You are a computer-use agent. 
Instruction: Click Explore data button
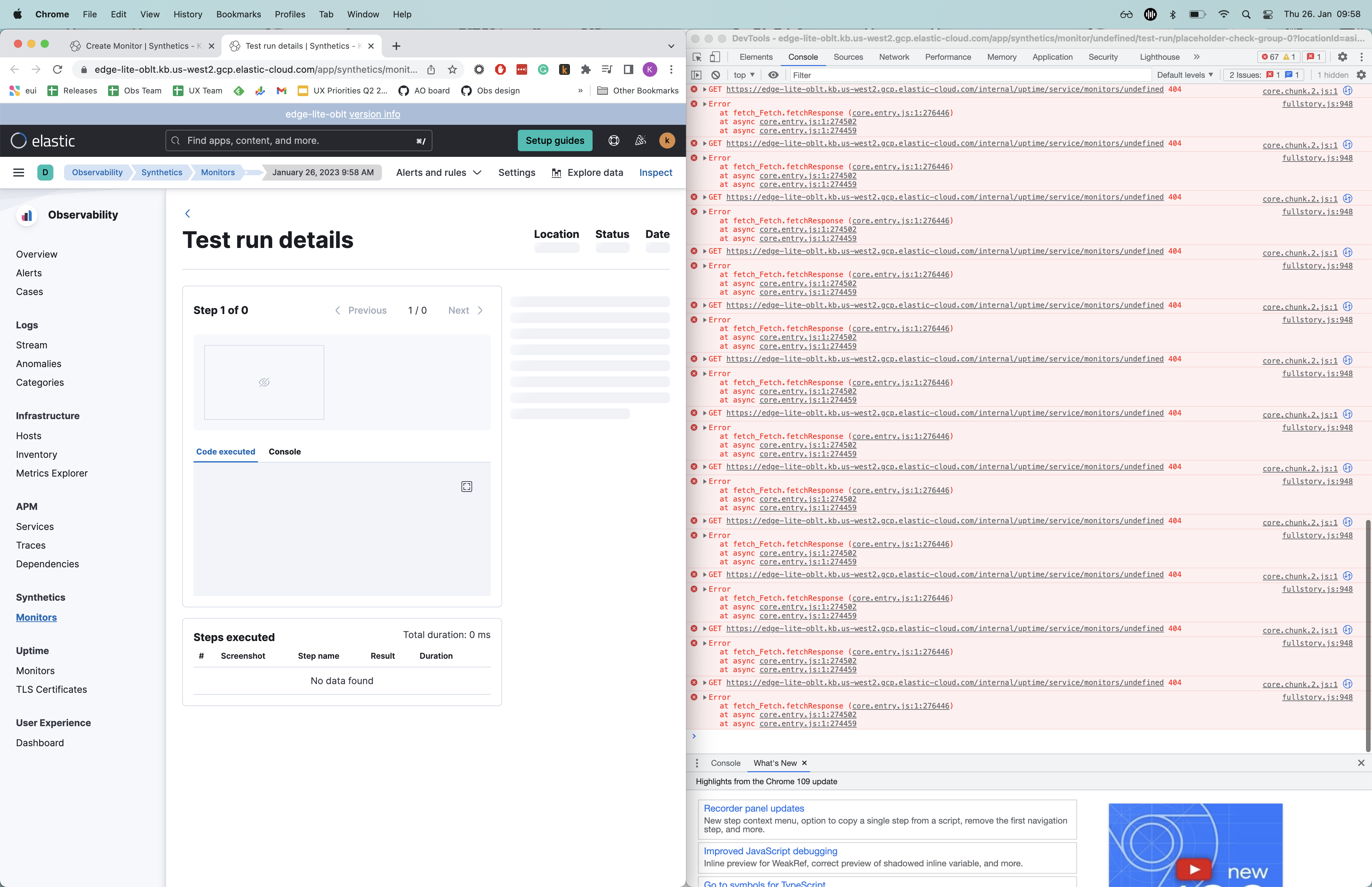pyautogui.click(x=587, y=172)
